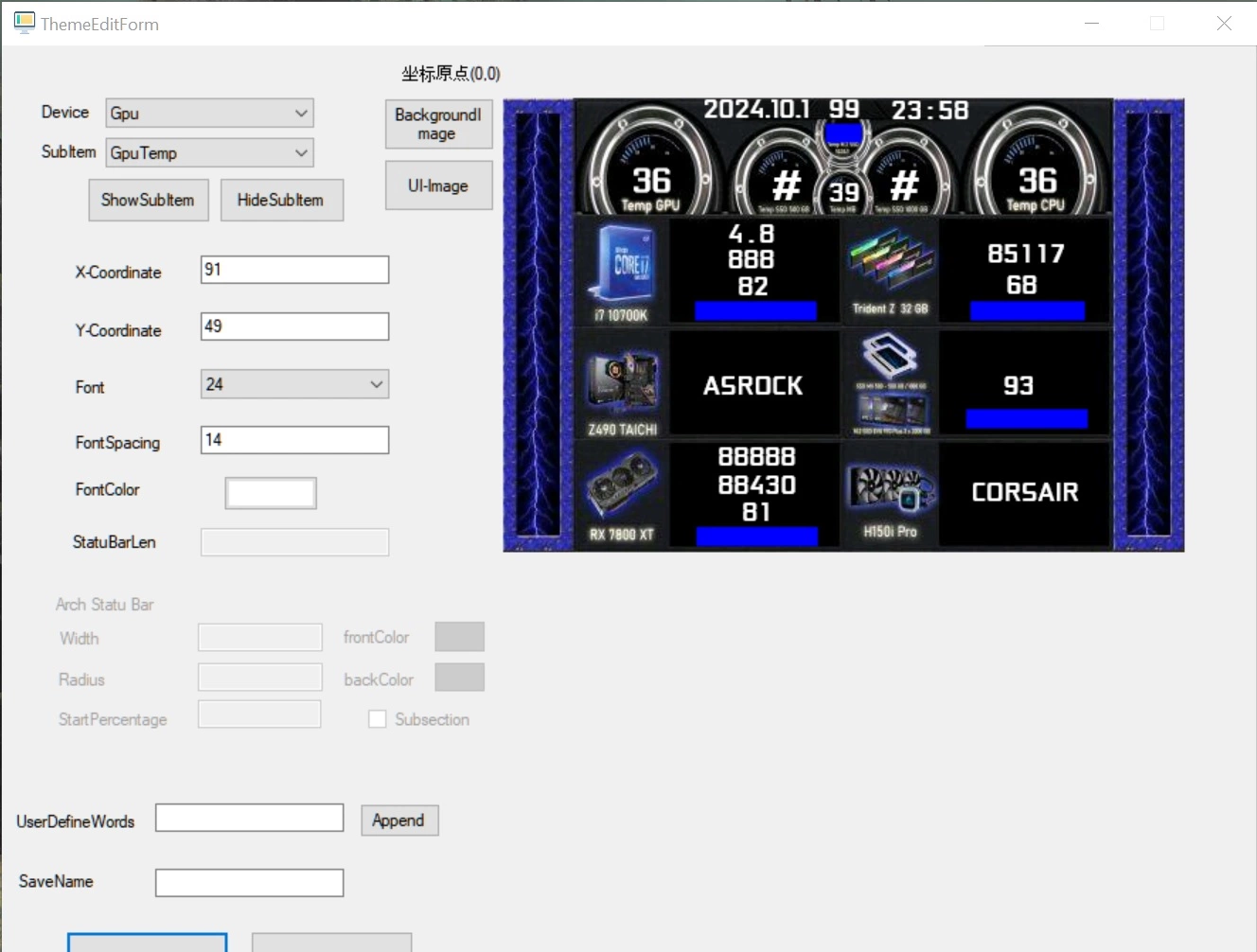1257x952 pixels.
Task: Select the value 99 in the preview header
Action: (x=843, y=110)
